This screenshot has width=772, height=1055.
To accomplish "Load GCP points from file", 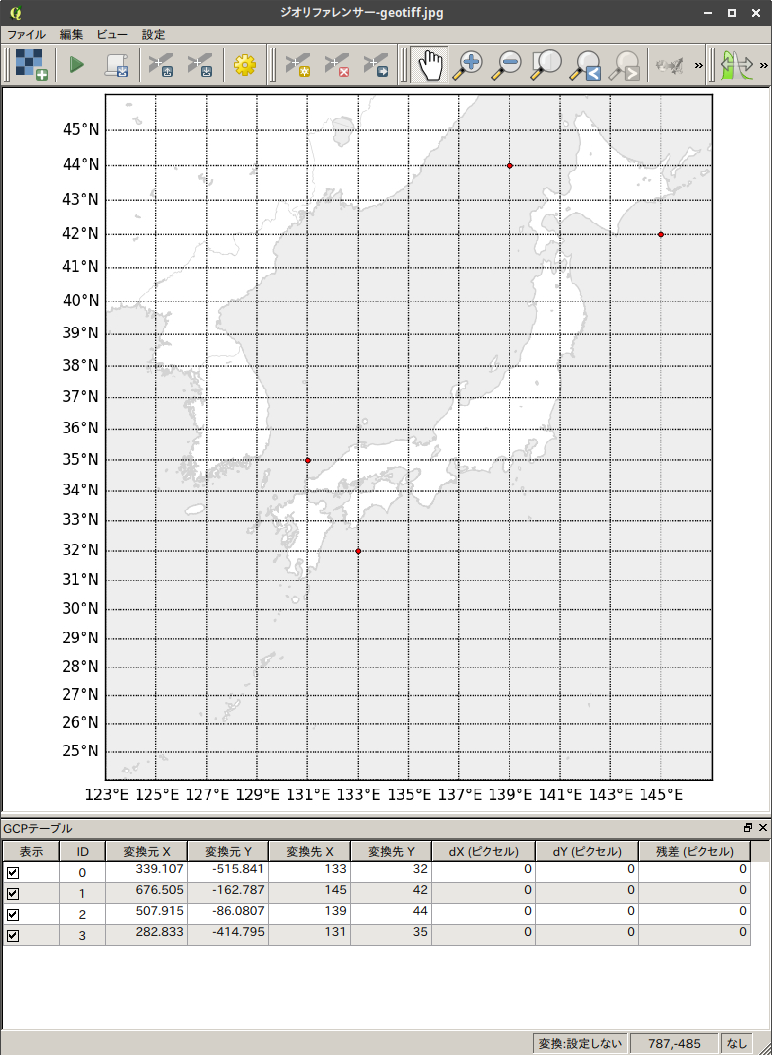I will click(x=162, y=65).
